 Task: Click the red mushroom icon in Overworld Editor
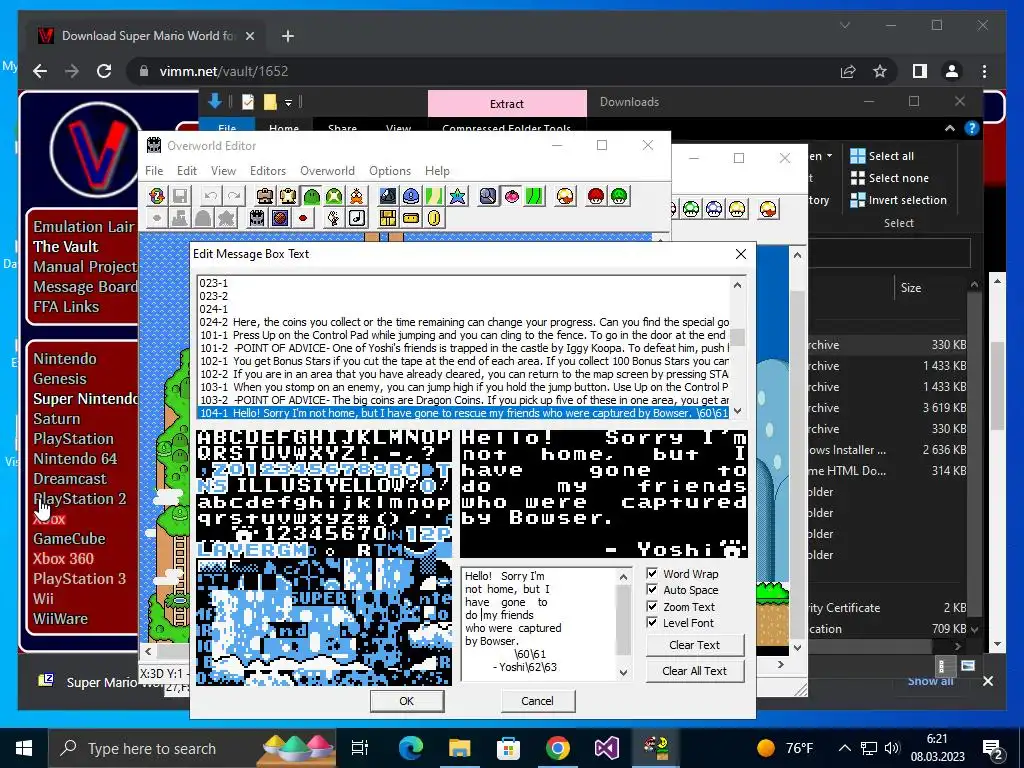click(x=596, y=196)
